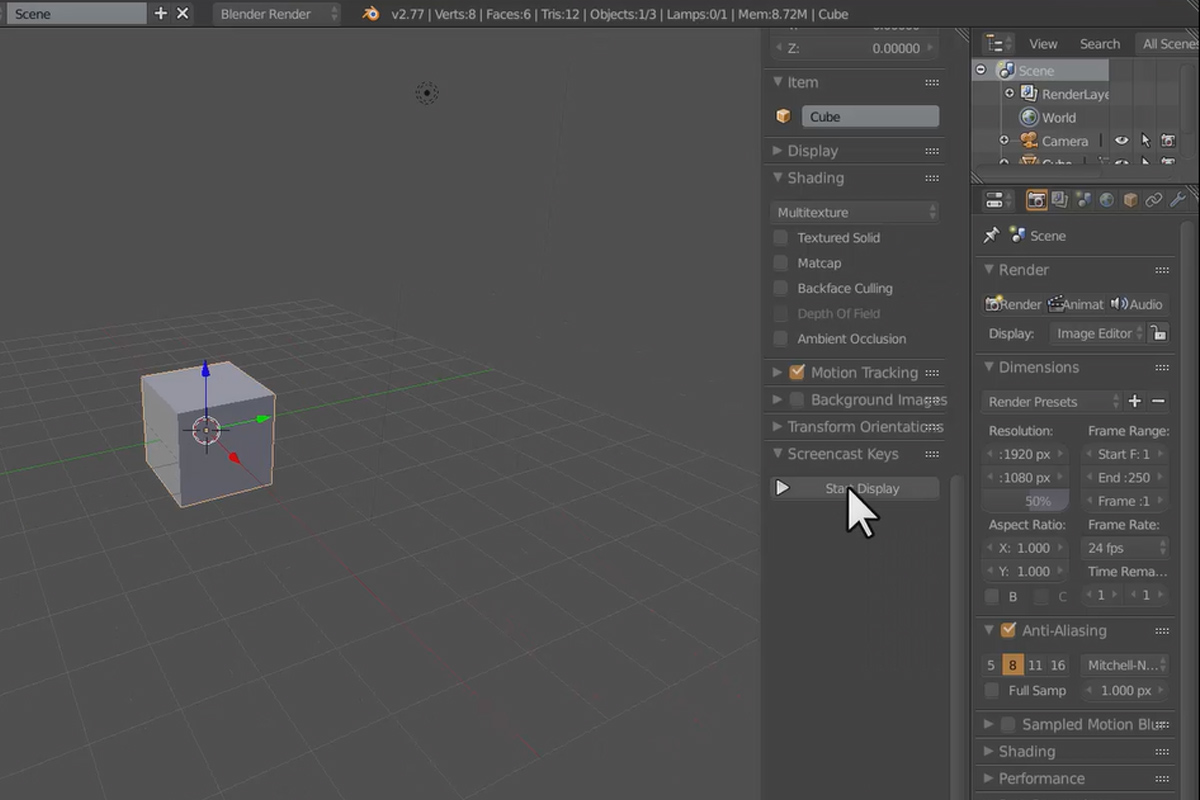Screen dimensions: 1200x800
Task: Click the Scene name field in header
Action: [x=76, y=13]
